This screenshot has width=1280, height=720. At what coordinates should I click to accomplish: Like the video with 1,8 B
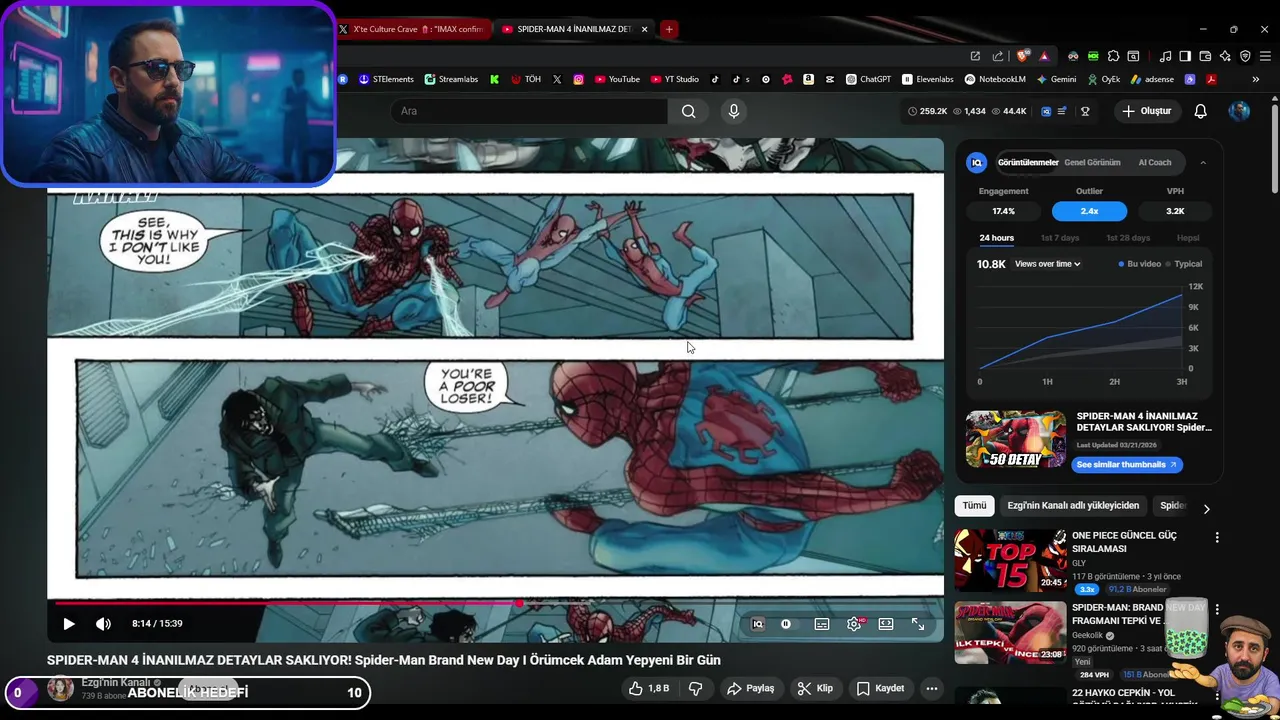(x=649, y=688)
